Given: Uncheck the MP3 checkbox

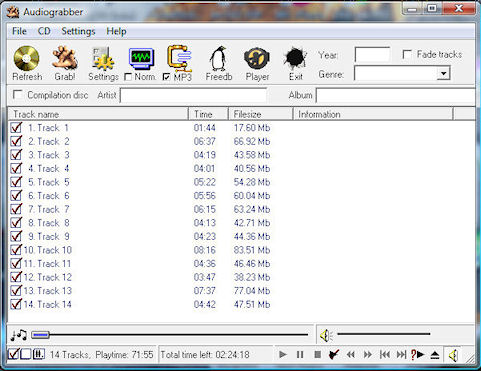Looking at the screenshot, I should tap(166, 77).
